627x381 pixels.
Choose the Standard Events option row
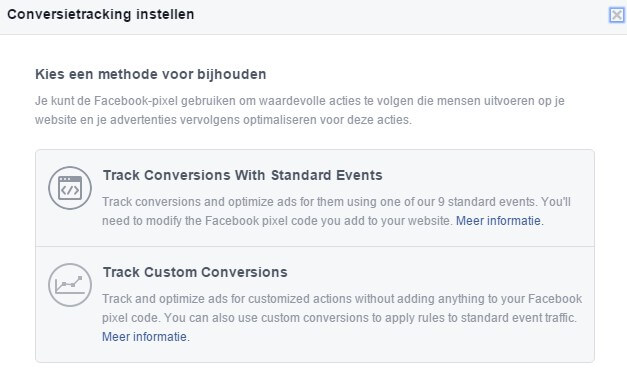pyautogui.click(x=315, y=198)
